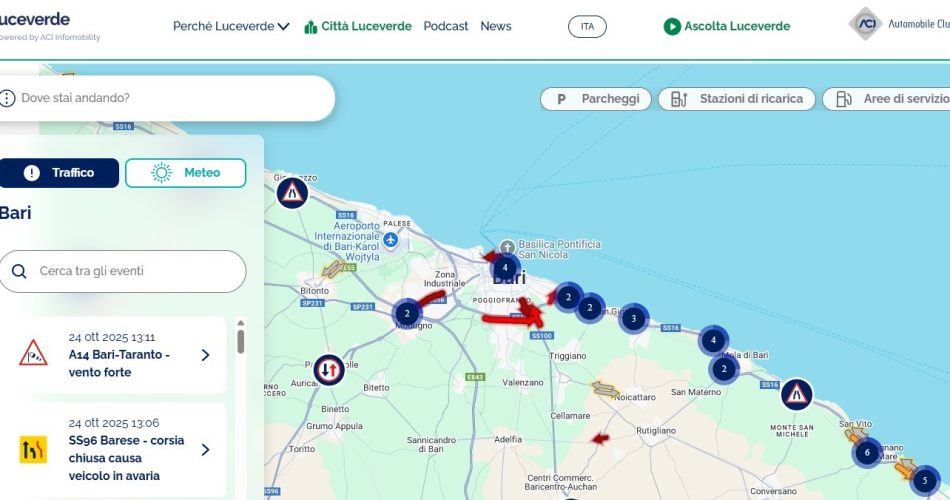
Task: Click the yellow lane closure icon
Action: pyautogui.click(x=33, y=450)
